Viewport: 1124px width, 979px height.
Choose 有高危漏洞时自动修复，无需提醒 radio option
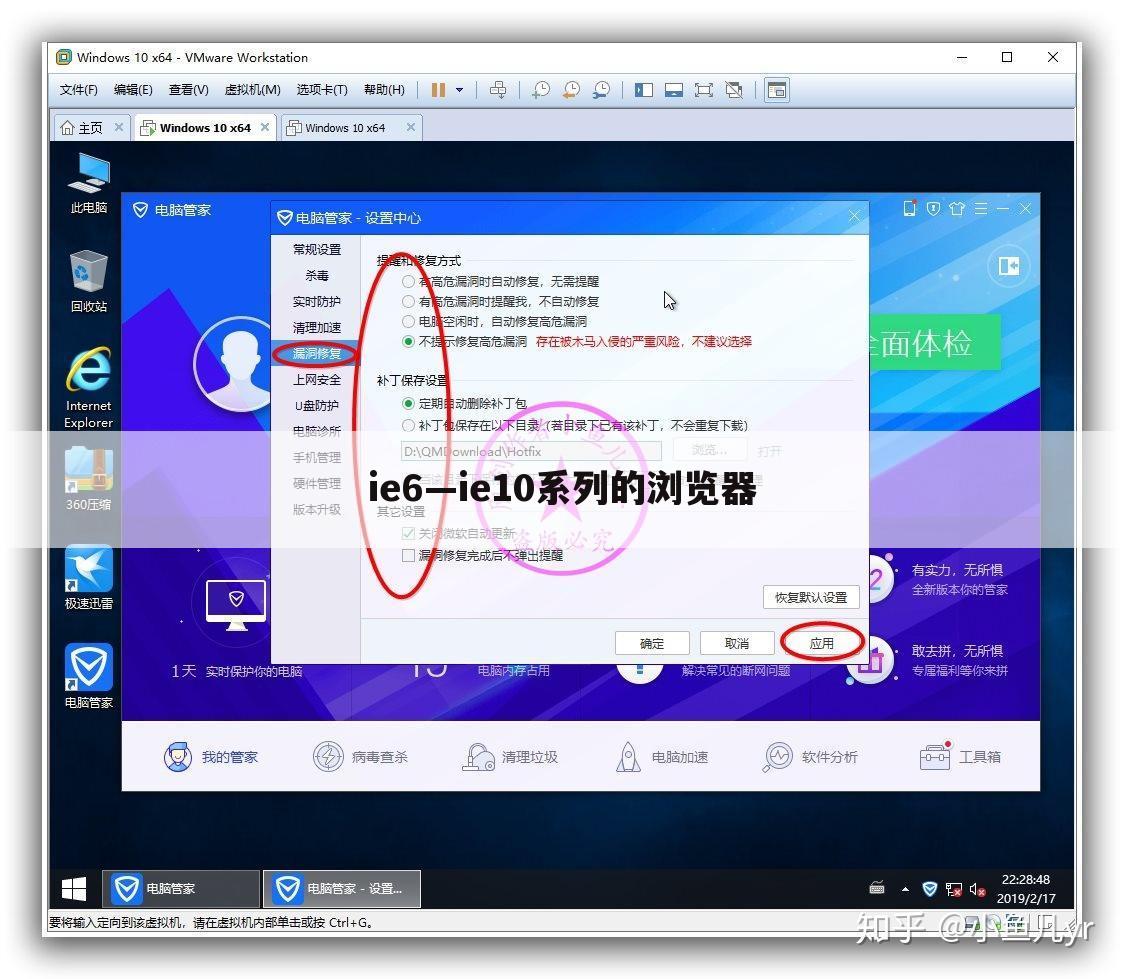pos(409,282)
